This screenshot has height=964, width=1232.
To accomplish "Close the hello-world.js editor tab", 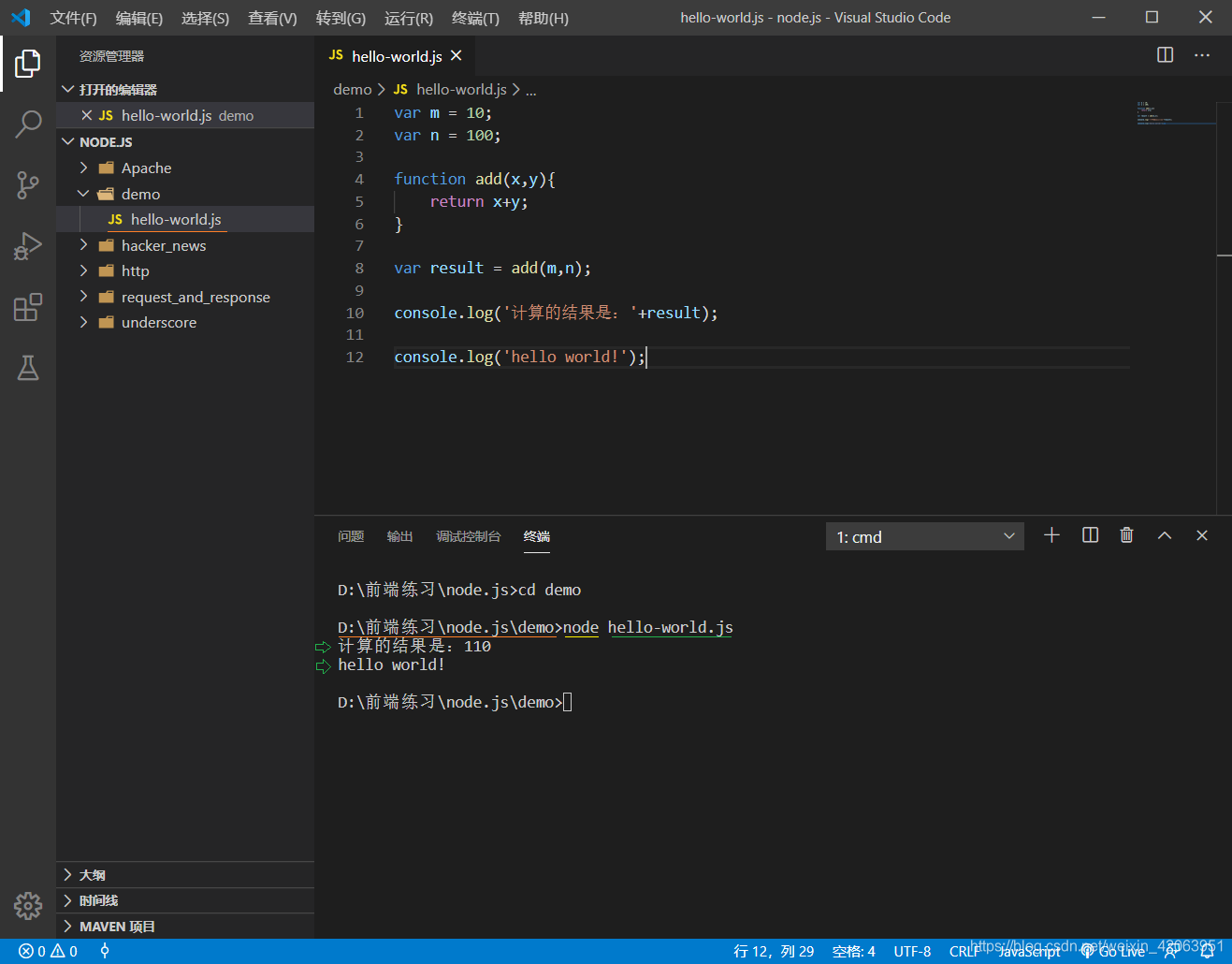I will [457, 56].
